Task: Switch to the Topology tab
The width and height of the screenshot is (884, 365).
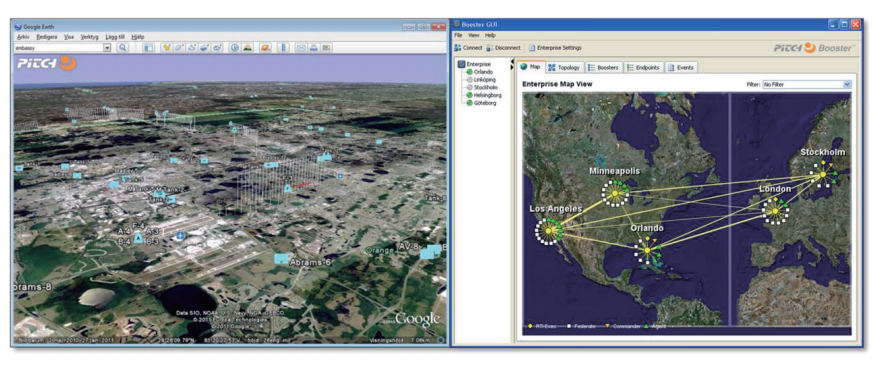Action: click(x=564, y=67)
